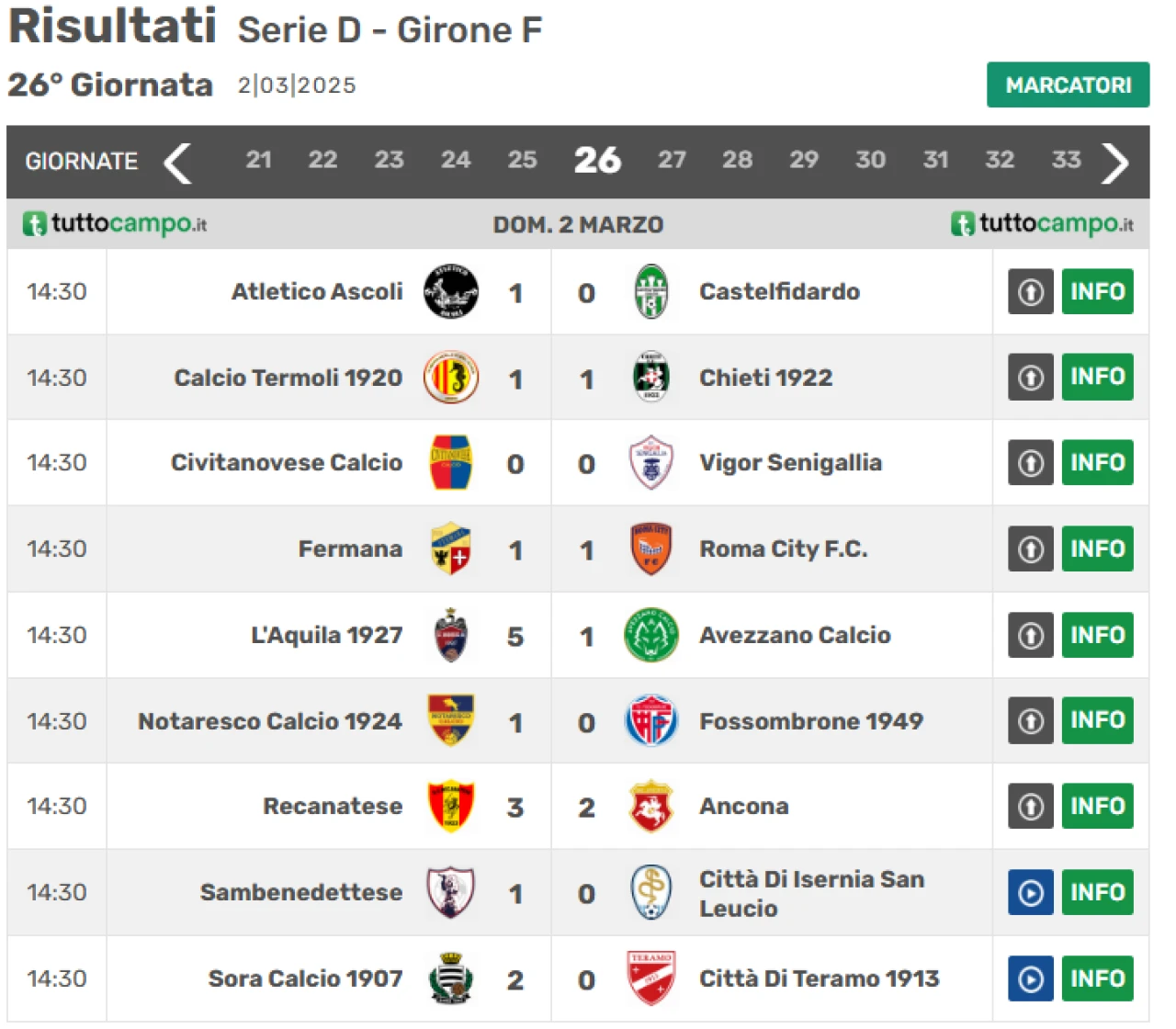
Task: Click grey upload icon in Recanatese row
Action: (1031, 806)
